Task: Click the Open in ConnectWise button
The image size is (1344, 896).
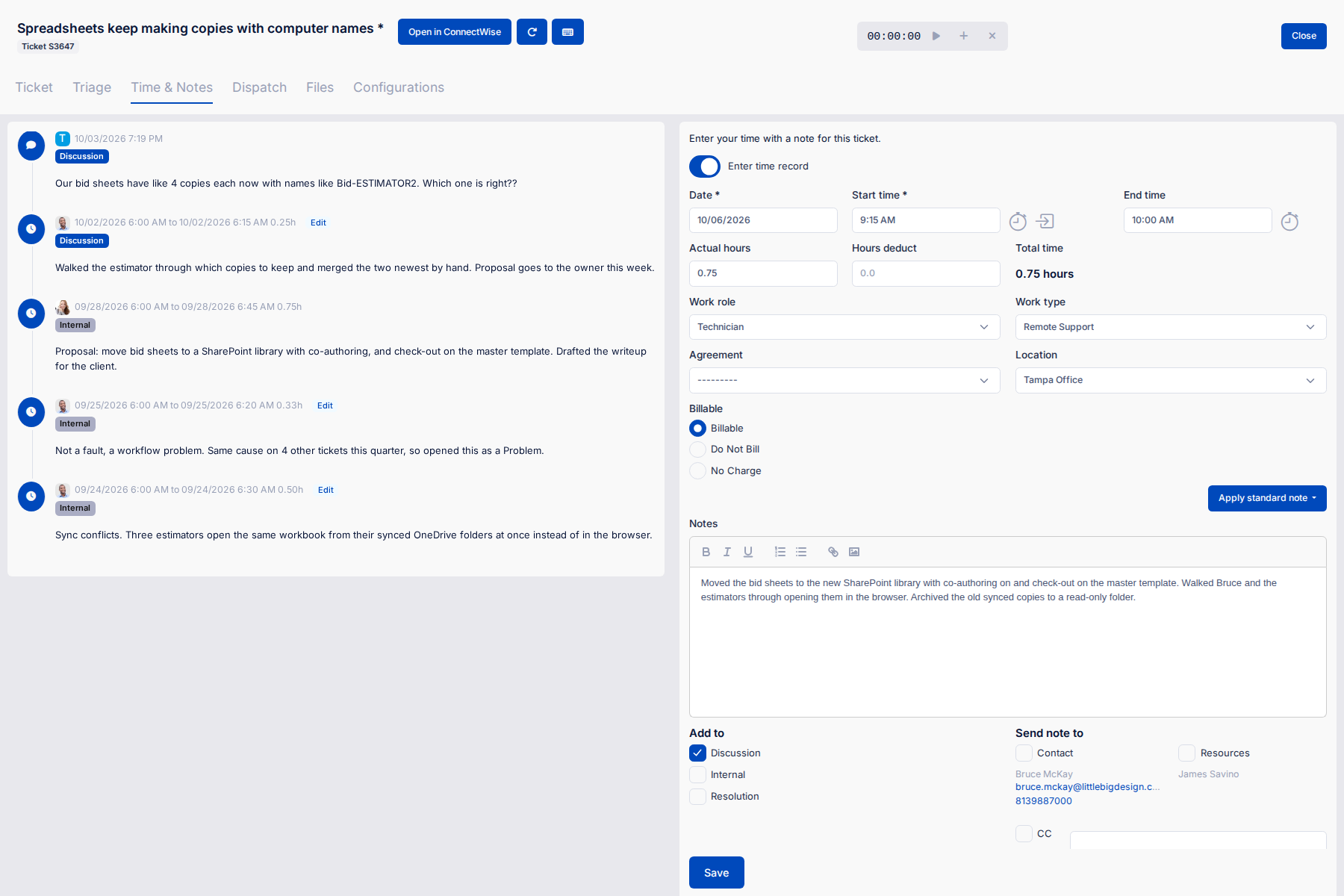Action: (455, 32)
